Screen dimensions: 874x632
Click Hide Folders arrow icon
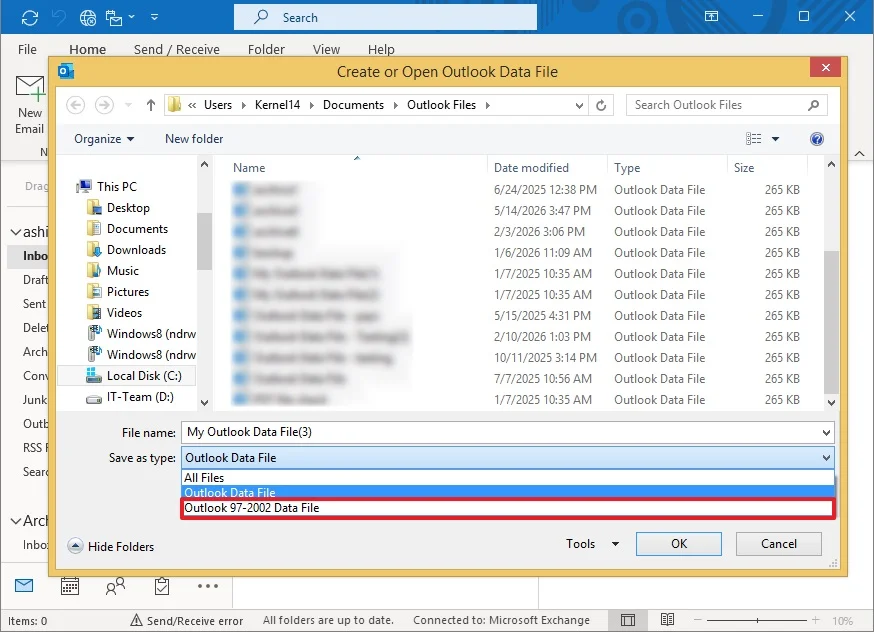click(75, 546)
